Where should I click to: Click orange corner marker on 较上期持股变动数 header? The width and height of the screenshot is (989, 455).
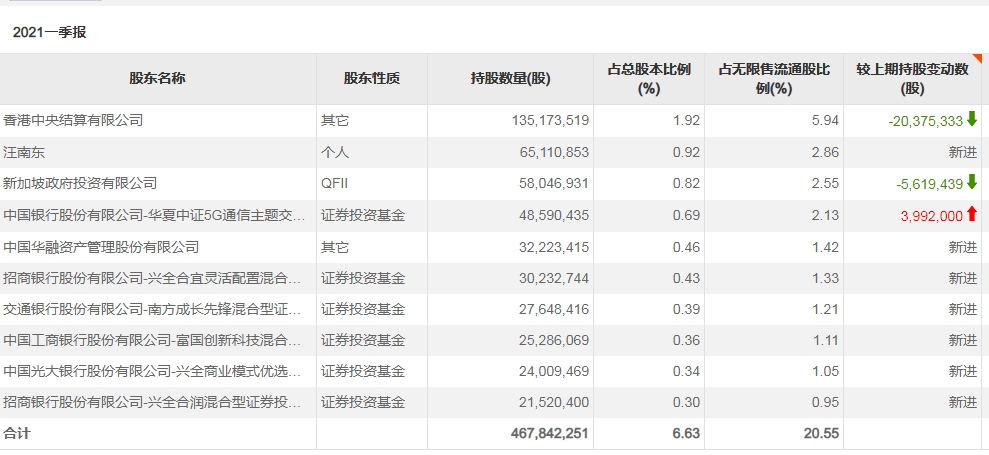tap(978, 58)
